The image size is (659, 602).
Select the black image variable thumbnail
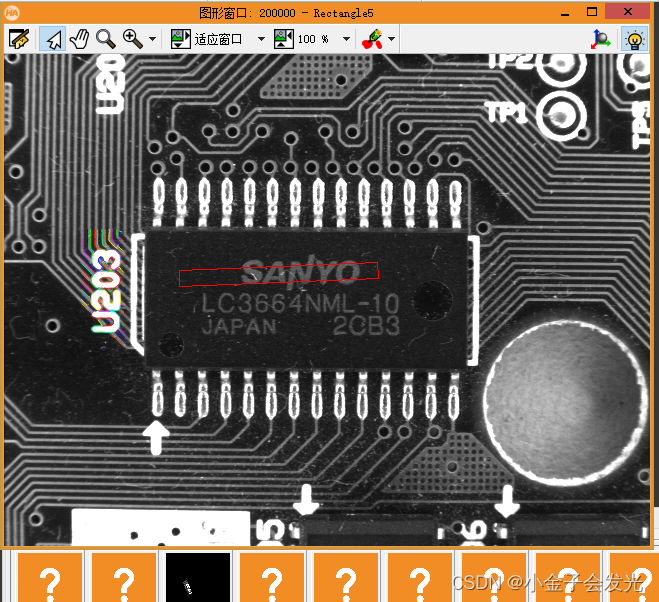click(198, 578)
